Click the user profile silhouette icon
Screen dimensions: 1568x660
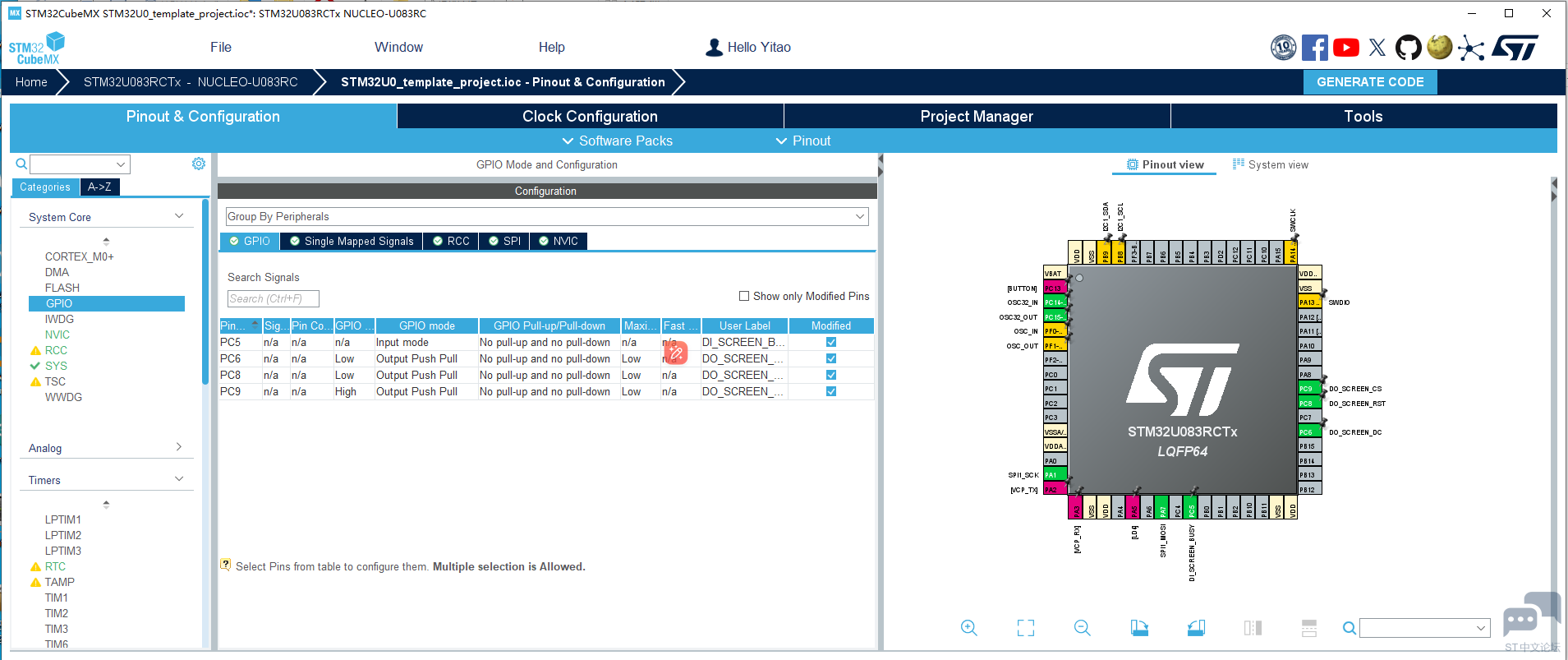[x=714, y=48]
